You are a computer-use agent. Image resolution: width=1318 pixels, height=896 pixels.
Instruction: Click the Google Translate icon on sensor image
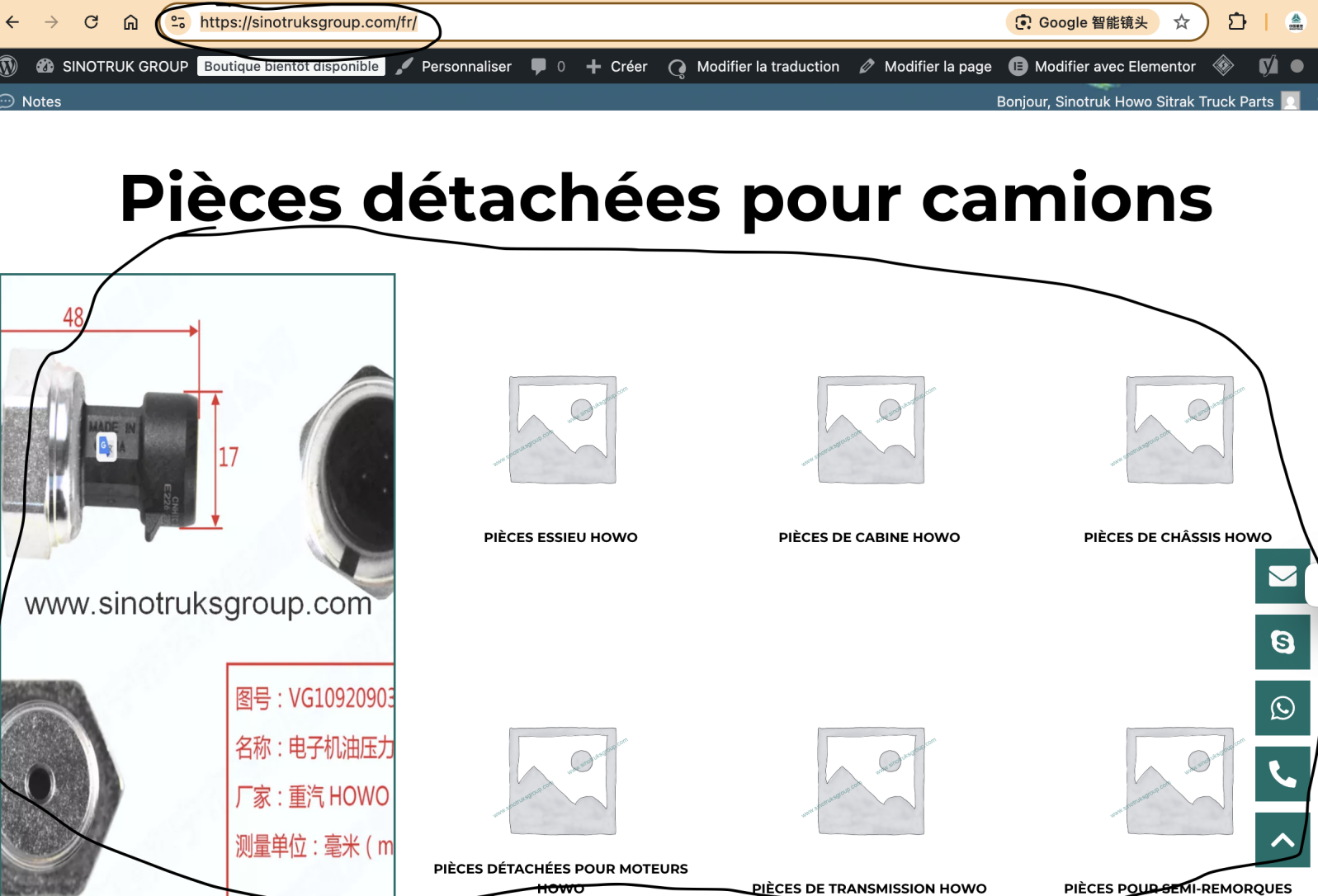(x=106, y=447)
